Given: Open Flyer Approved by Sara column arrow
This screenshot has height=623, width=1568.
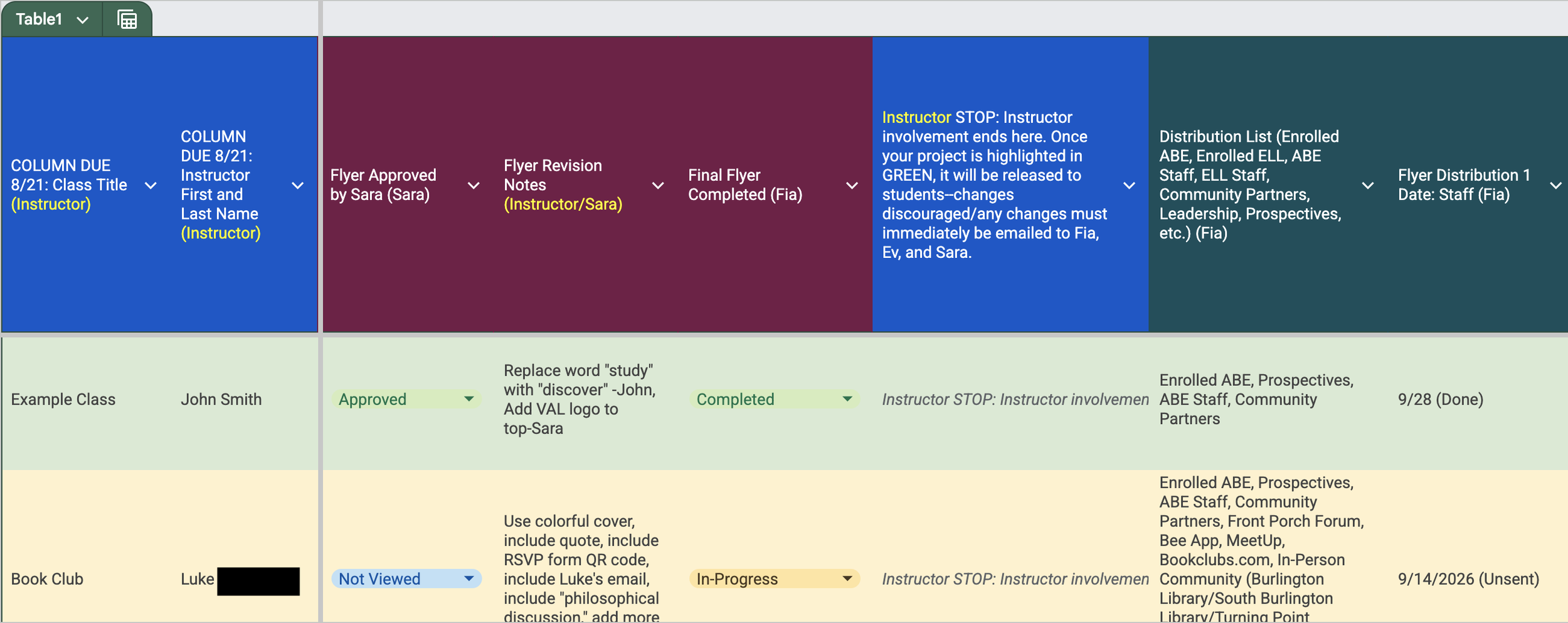Looking at the screenshot, I should (x=474, y=186).
